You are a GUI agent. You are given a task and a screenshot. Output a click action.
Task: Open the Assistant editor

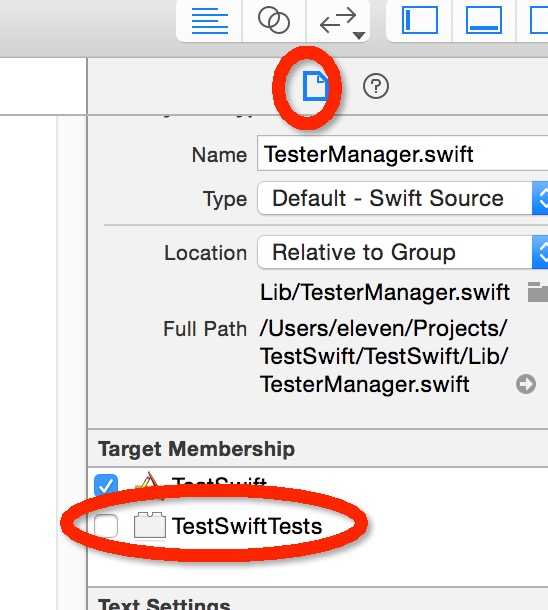tap(274, 20)
